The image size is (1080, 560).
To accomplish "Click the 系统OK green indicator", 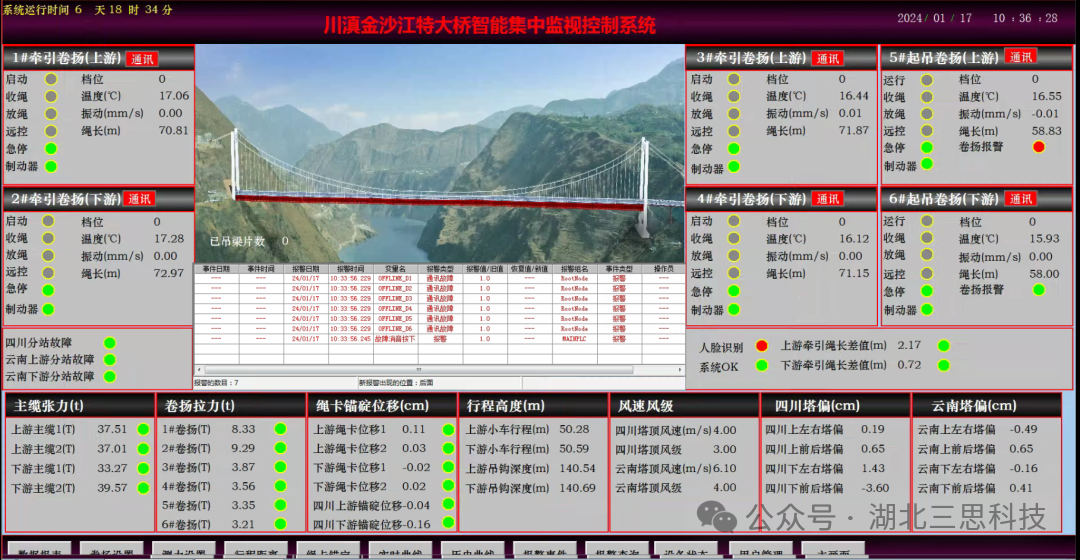I will (762, 365).
